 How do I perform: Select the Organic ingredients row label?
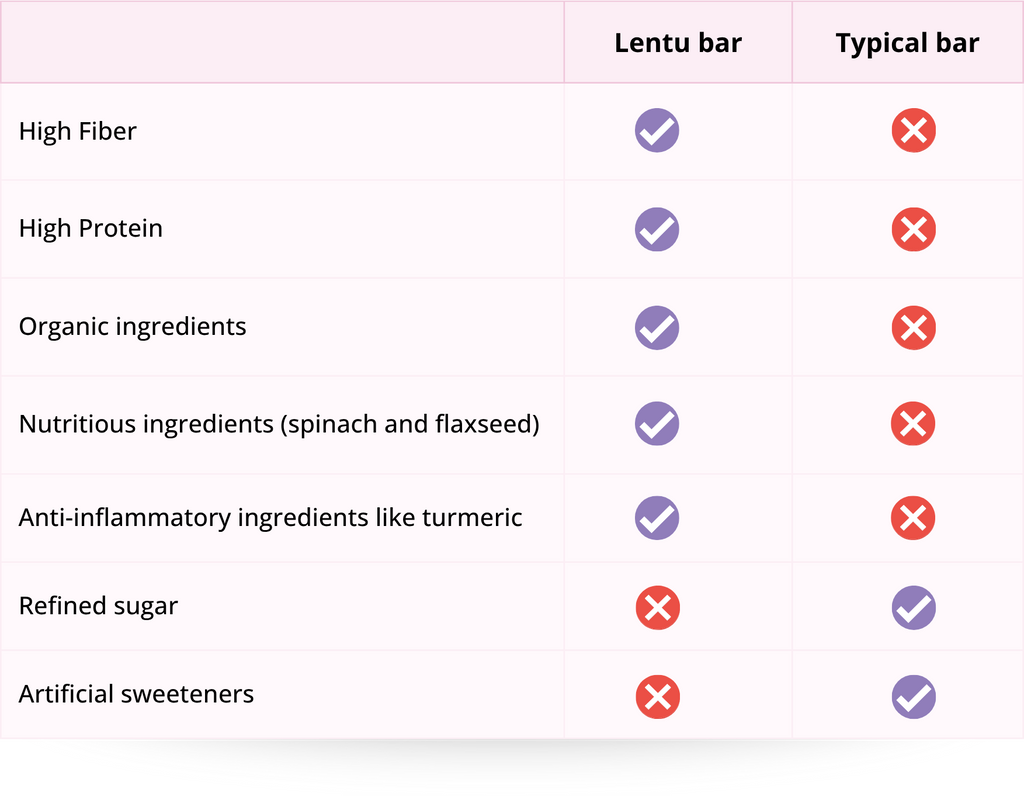click(x=132, y=327)
